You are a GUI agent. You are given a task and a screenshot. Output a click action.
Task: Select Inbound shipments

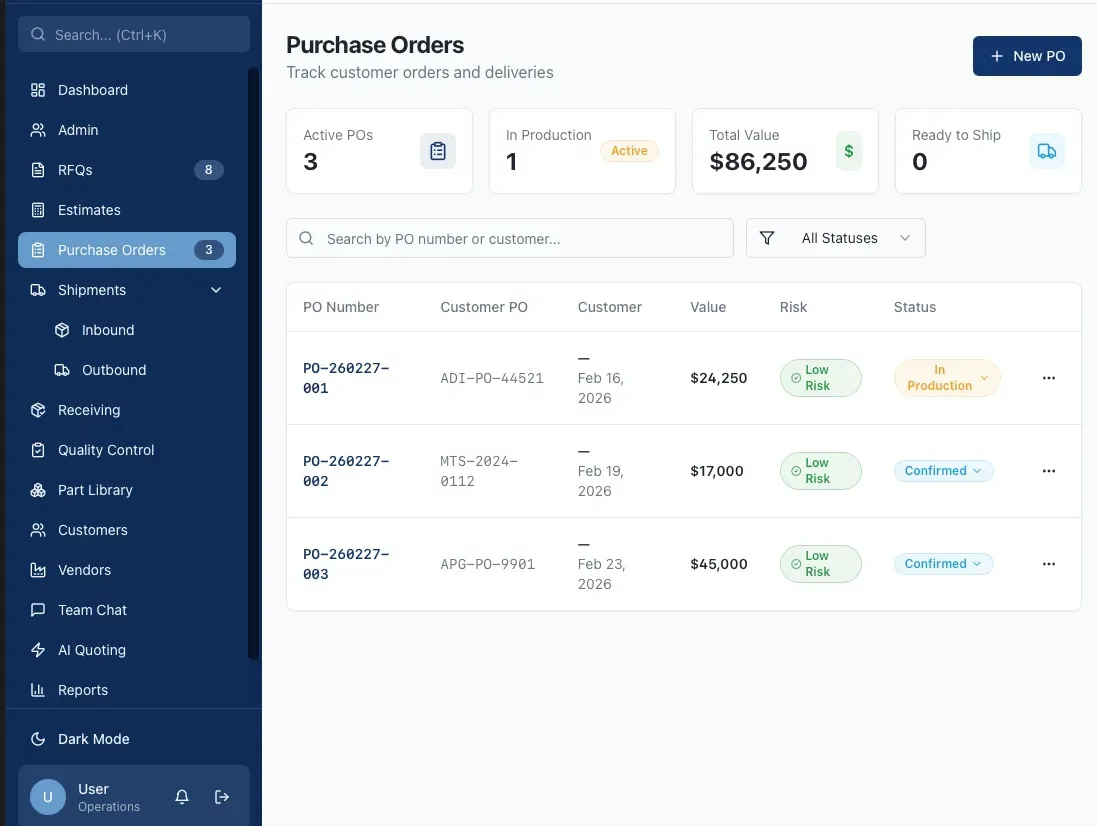click(139, 330)
